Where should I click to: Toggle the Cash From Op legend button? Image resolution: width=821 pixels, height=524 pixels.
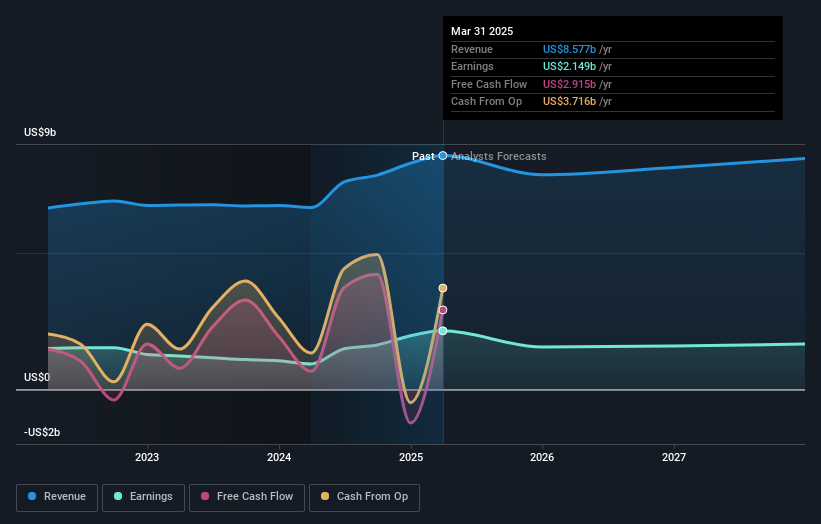(x=364, y=497)
